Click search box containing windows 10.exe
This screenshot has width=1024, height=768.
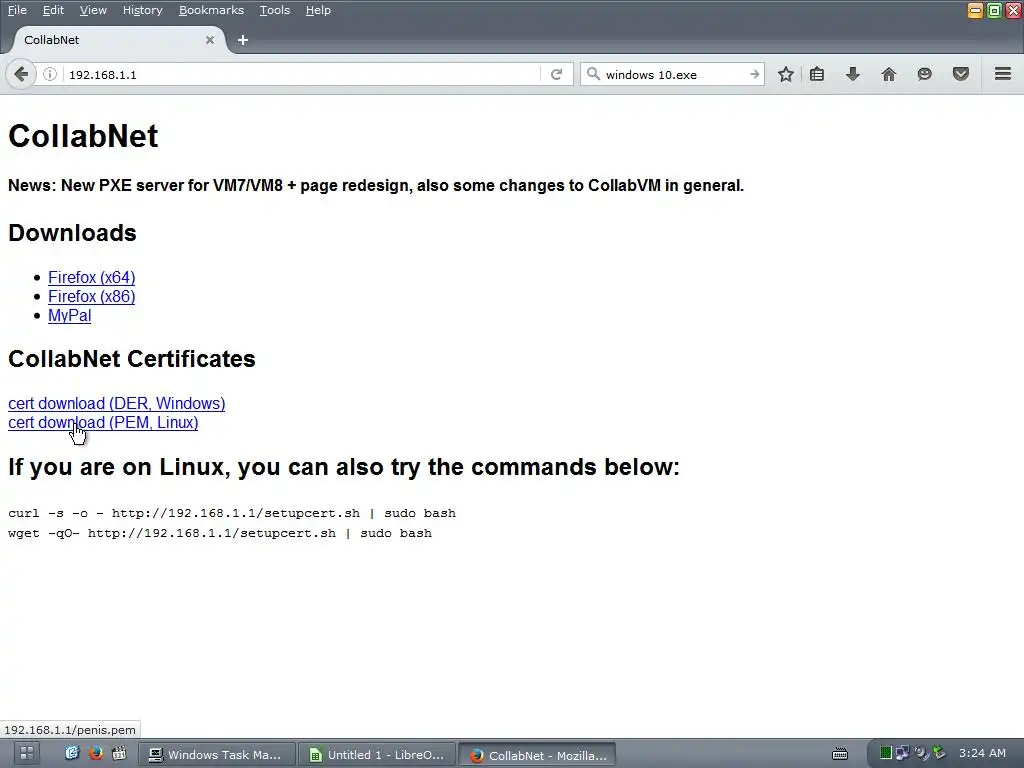point(673,74)
